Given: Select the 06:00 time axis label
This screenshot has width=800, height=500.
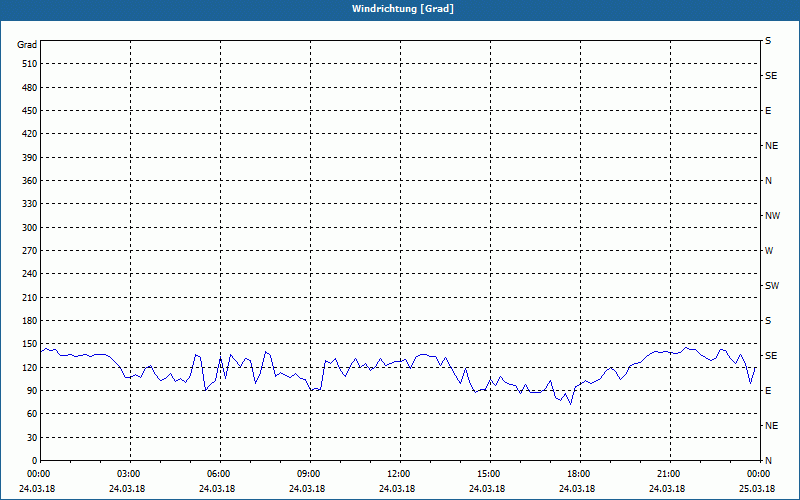Looking at the screenshot, I should (220, 474).
